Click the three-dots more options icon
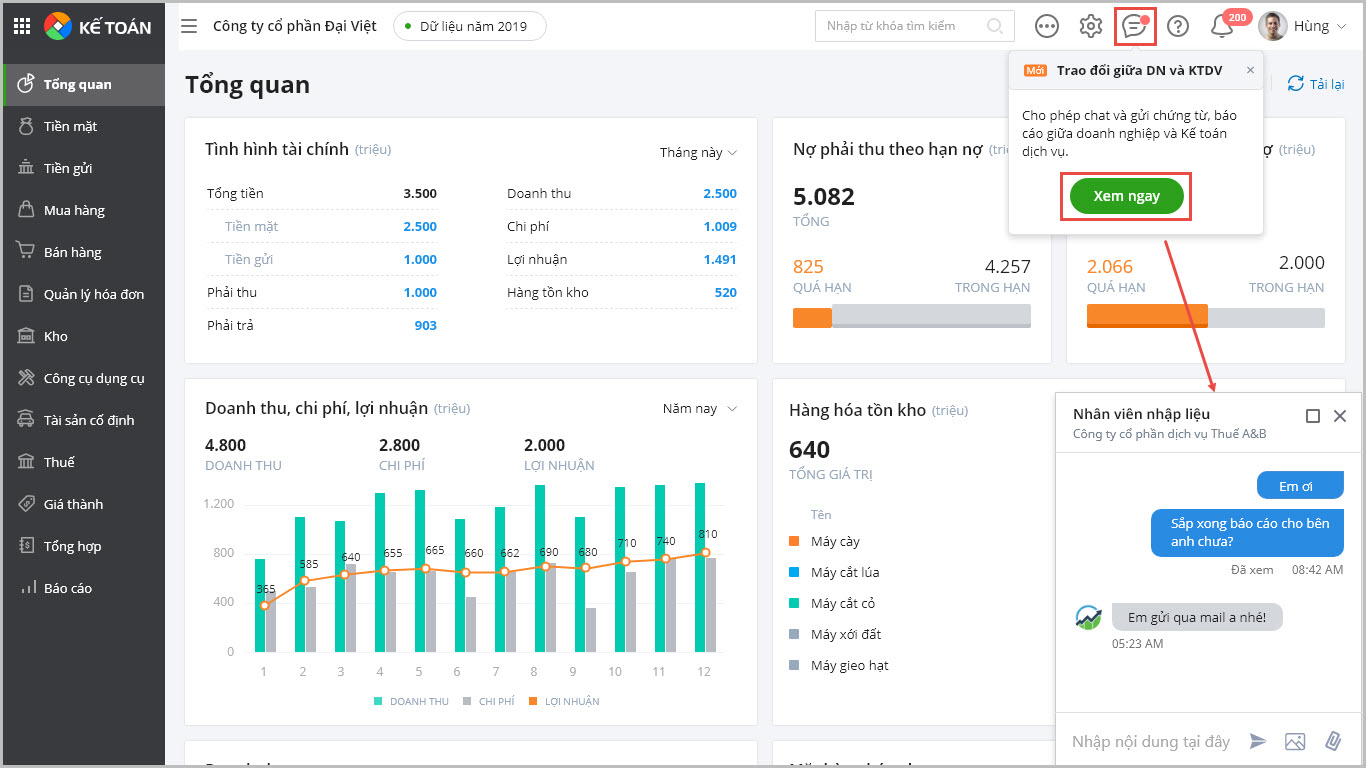This screenshot has width=1366, height=768. point(1047,26)
